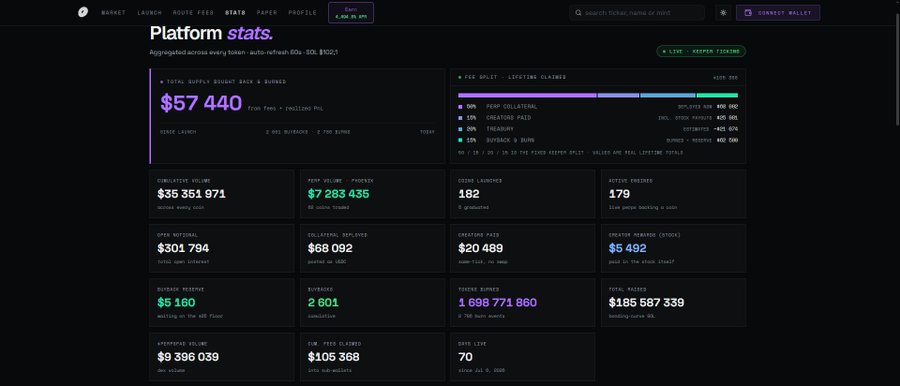Viewport: 900px width, 386px height.
Task: Click the magnifier icon in the search box
Action: tap(578, 13)
